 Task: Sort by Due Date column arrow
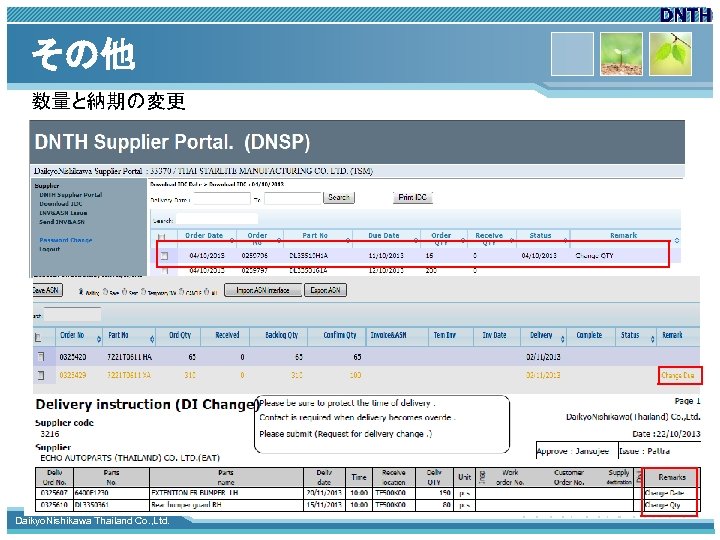[x=416, y=241]
